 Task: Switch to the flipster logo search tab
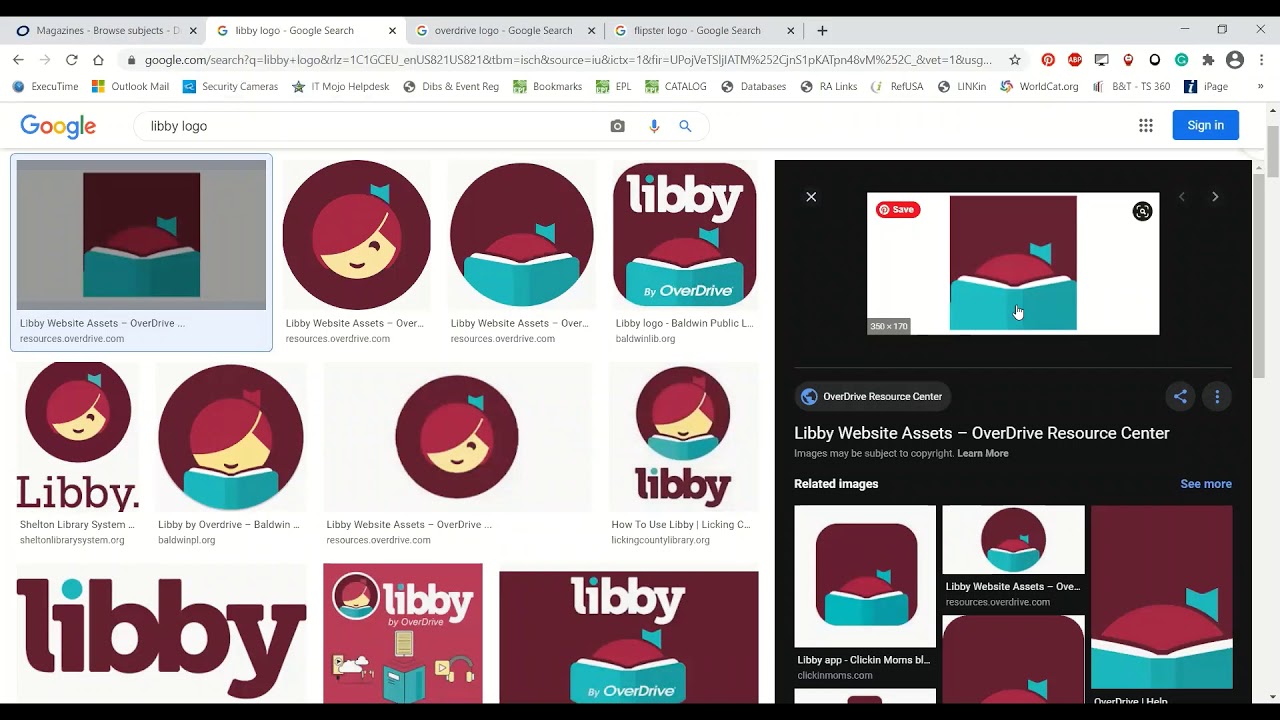click(x=704, y=30)
